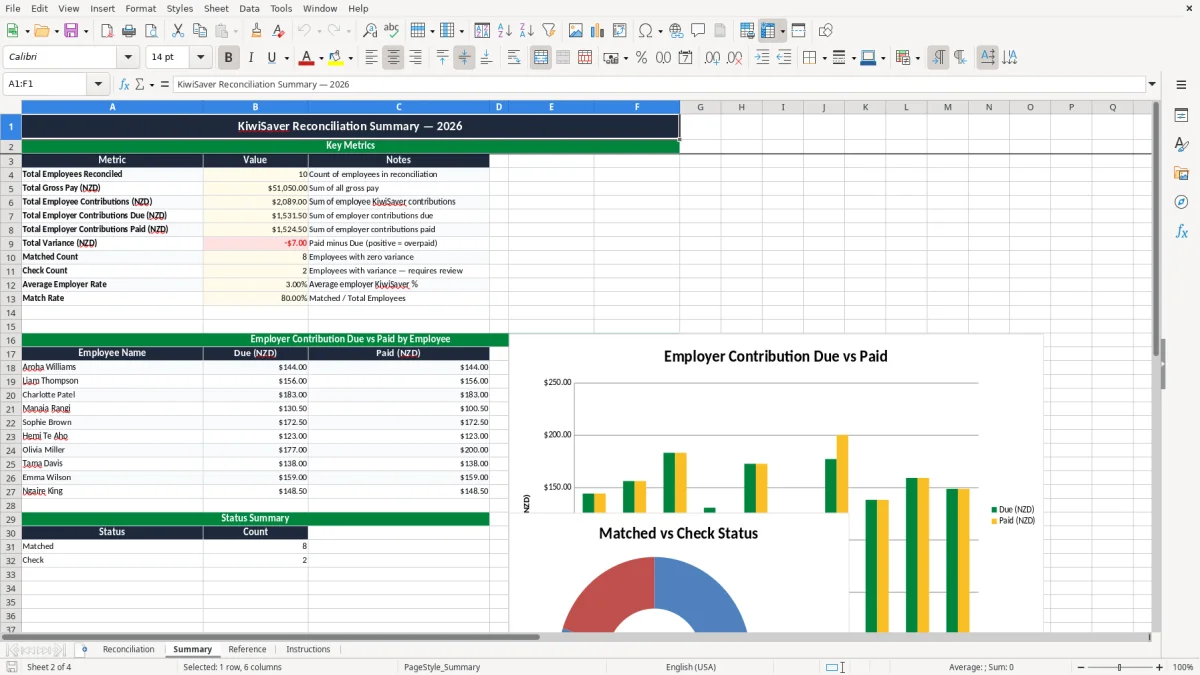Toggle print preview
The image size is (1200, 675).
click(x=151, y=31)
